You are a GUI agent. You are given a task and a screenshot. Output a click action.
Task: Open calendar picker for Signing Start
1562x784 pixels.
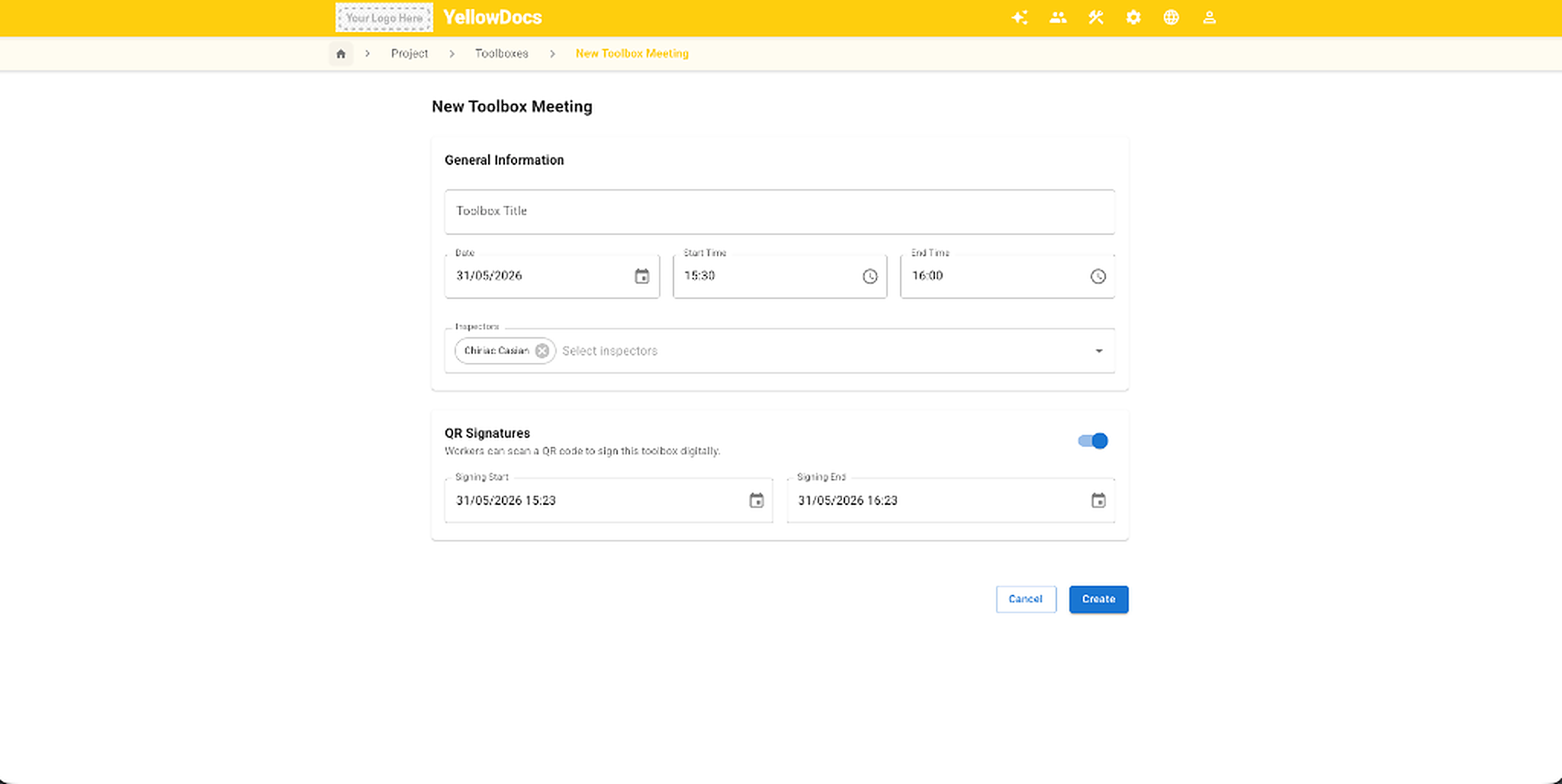click(757, 500)
